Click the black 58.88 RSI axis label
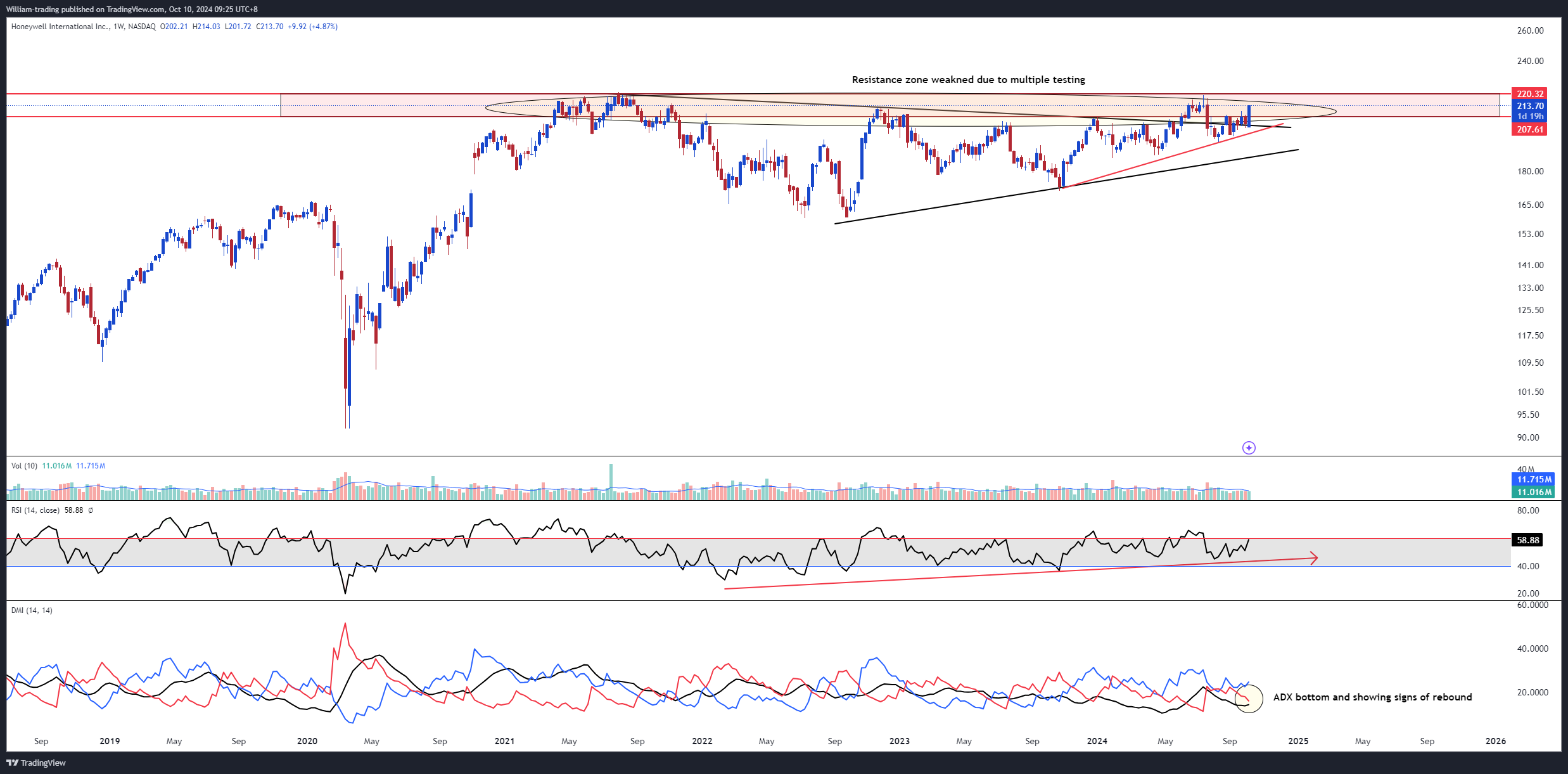Screen dimensions: 1568x774 (1527, 540)
